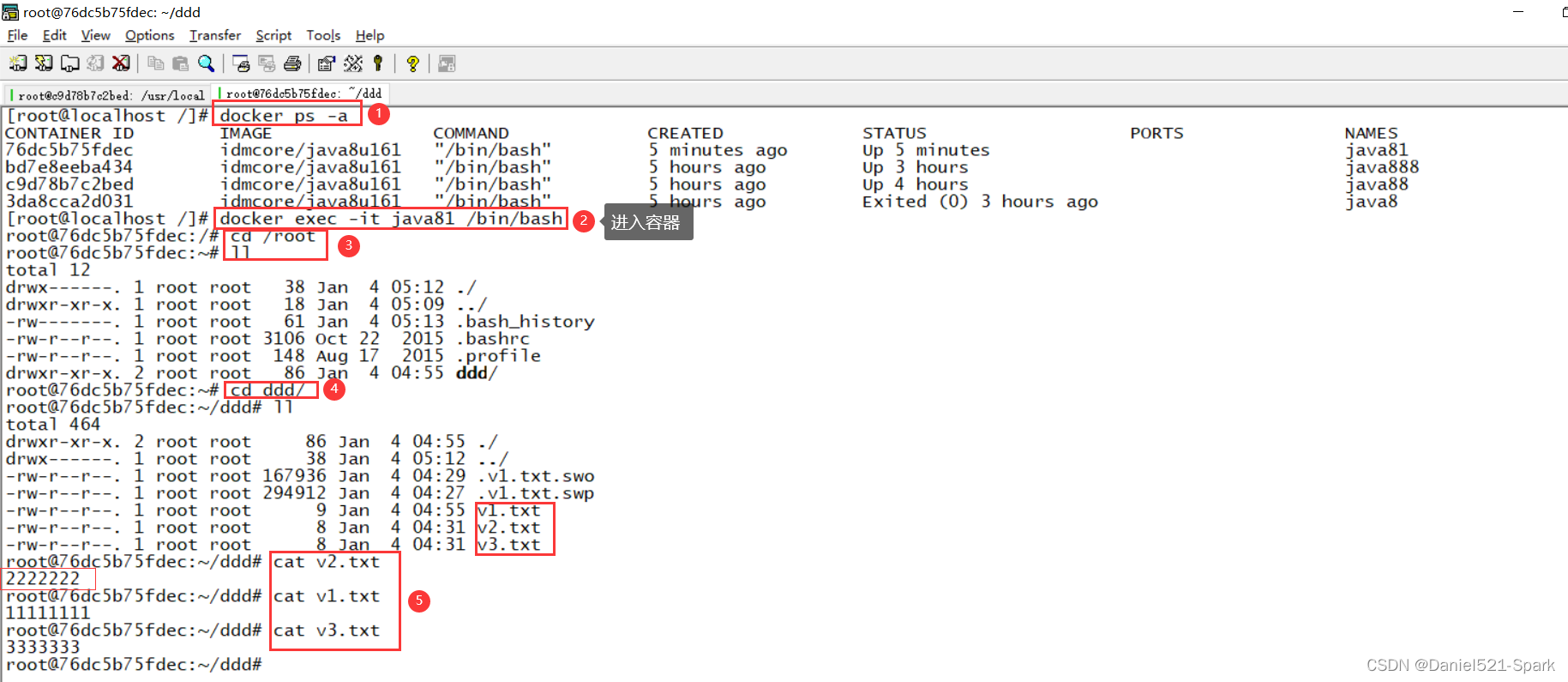This screenshot has height=682, width=1568.
Task: Click the output line 3333333
Action: pos(43,648)
